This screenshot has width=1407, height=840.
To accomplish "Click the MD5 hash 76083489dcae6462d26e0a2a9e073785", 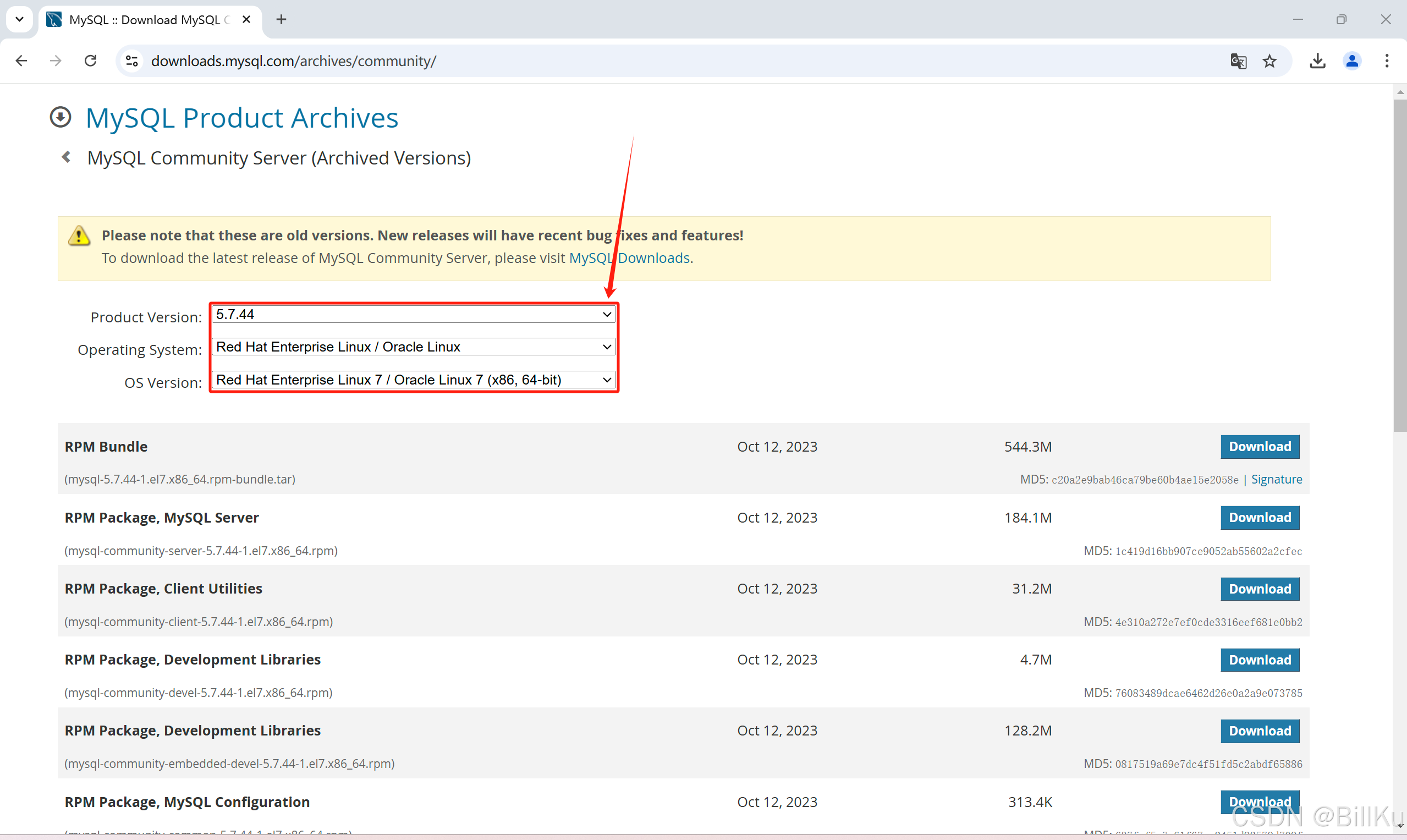I will pyautogui.click(x=1208, y=693).
